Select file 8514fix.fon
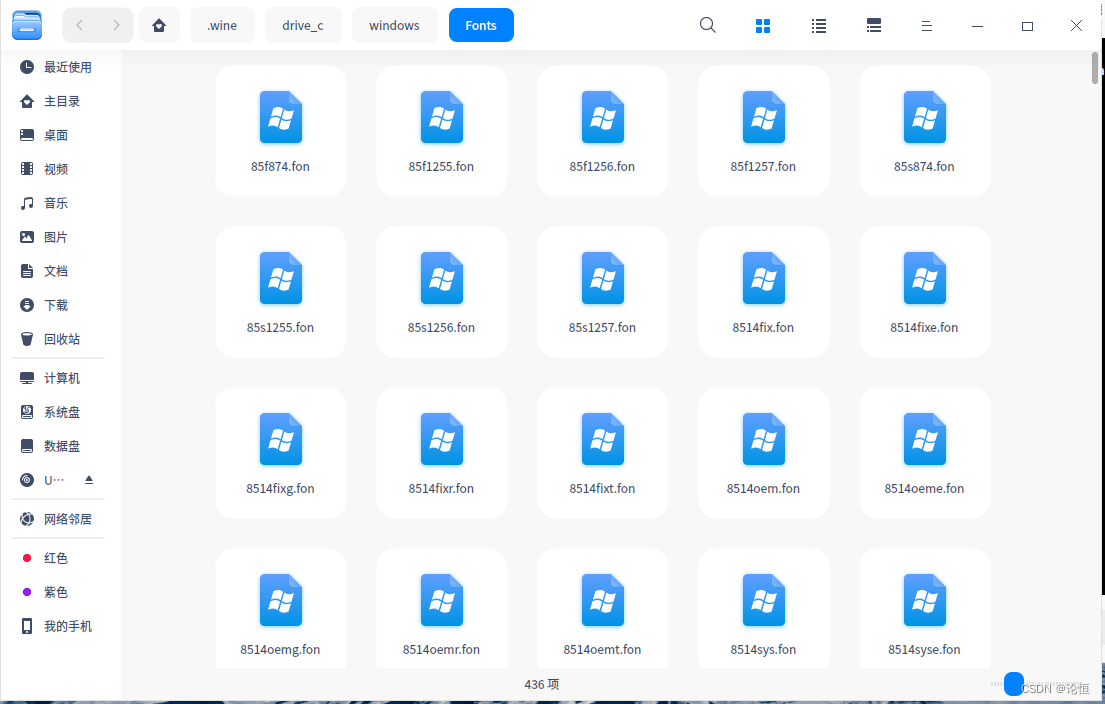This screenshot has height=704, width=1105. coord(763,292)
